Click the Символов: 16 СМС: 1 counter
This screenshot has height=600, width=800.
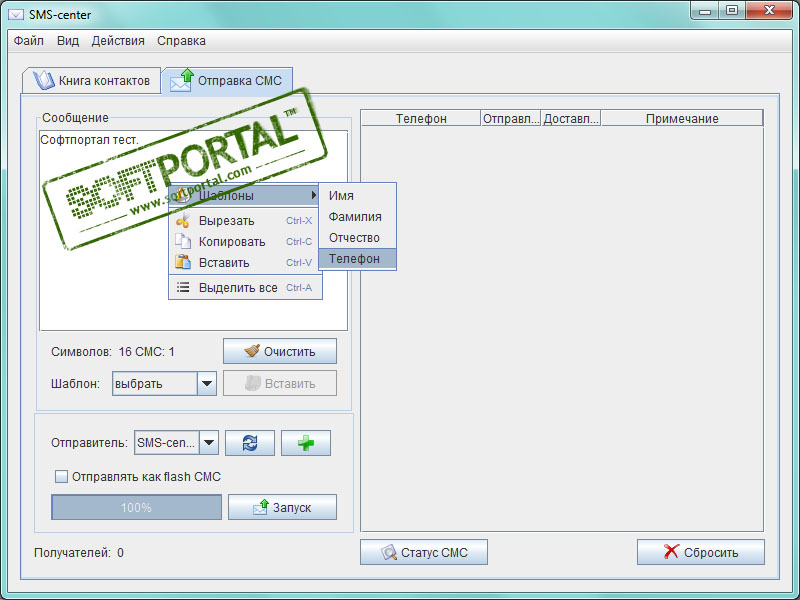(113, 352)
